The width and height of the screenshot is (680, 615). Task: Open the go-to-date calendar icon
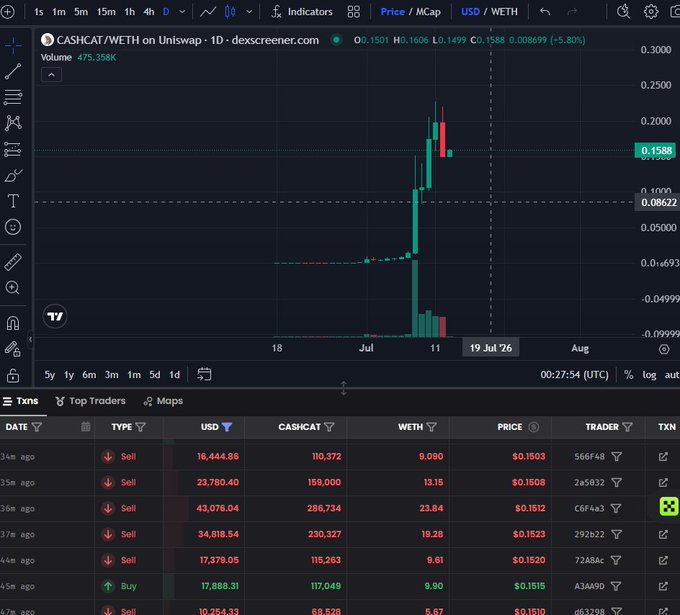(x=204, y=374)
